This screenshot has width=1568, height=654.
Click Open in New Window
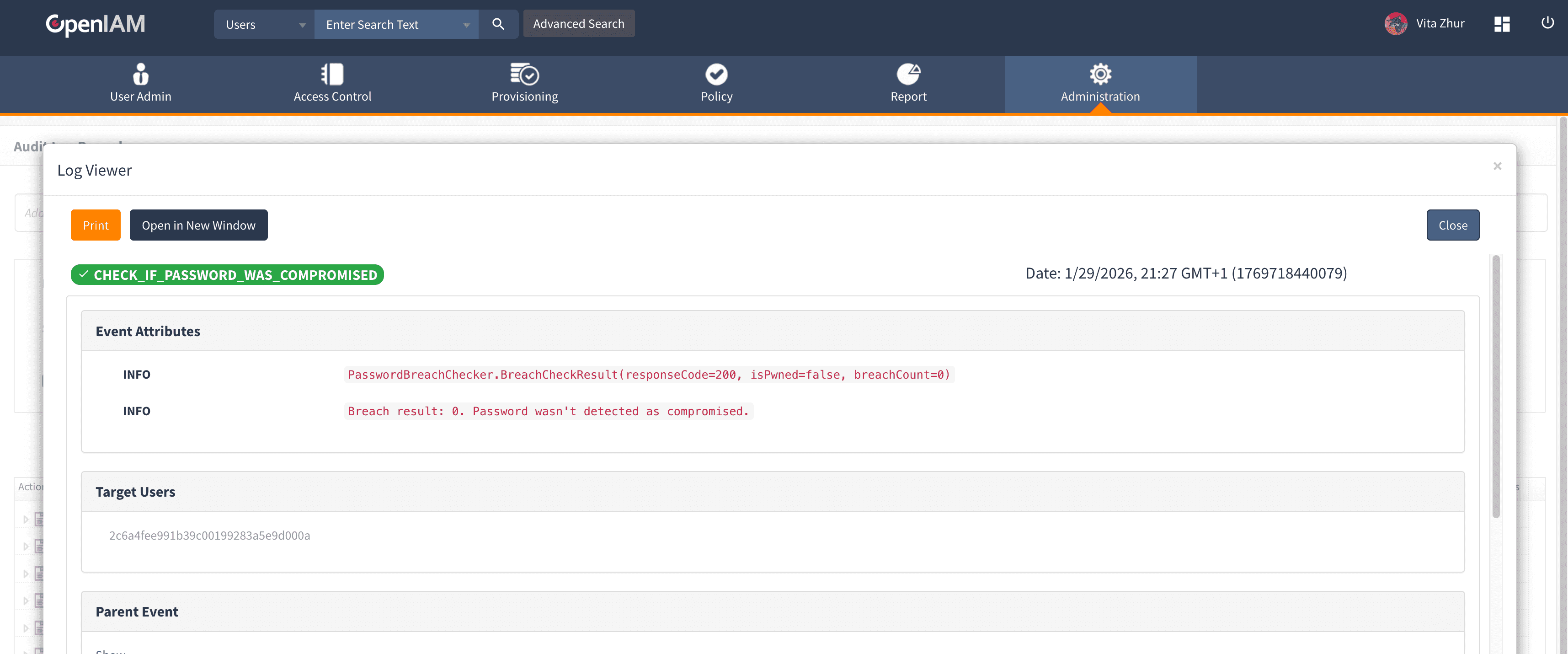(x=198, y=225)
